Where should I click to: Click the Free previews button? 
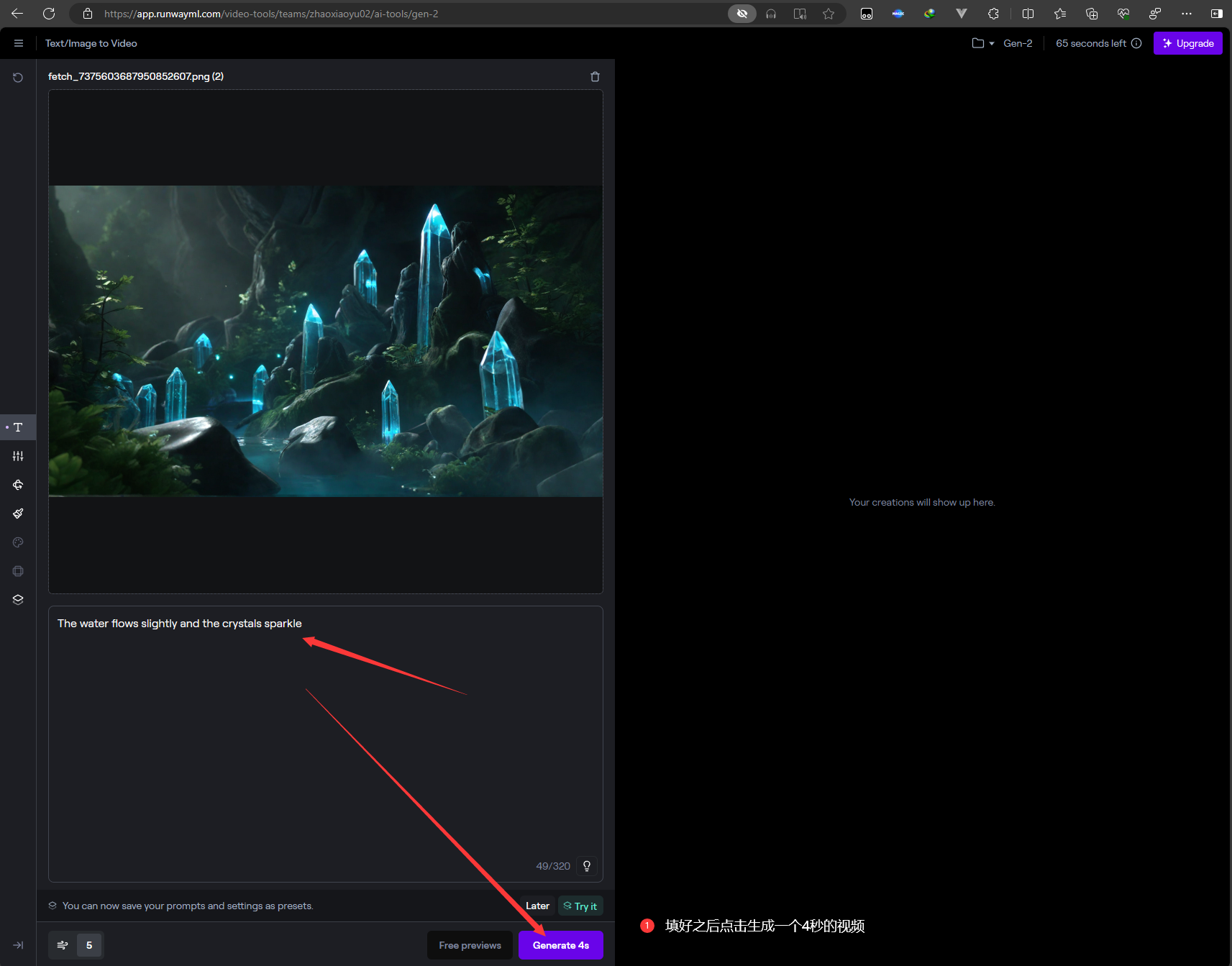coord(470,945)
